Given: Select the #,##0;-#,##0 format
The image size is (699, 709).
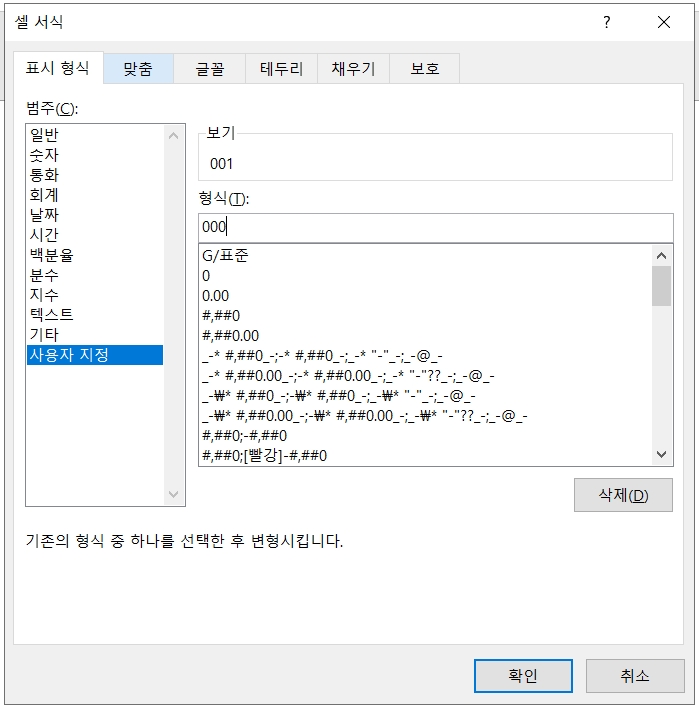Looking at the screenshot, I should click(425, 436).
